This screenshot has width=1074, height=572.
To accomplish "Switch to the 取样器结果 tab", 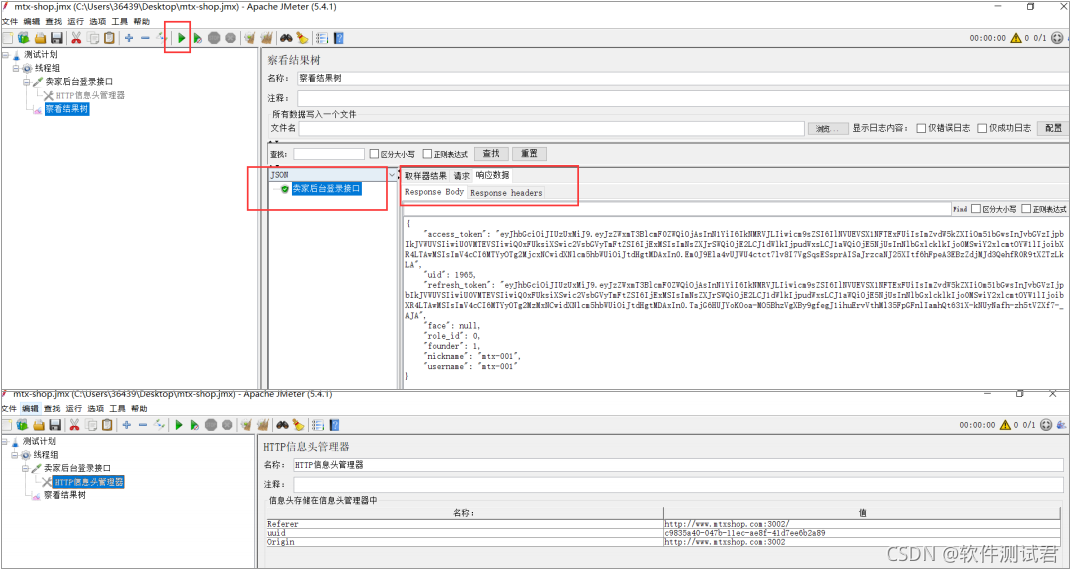I will tap(425, 176).
